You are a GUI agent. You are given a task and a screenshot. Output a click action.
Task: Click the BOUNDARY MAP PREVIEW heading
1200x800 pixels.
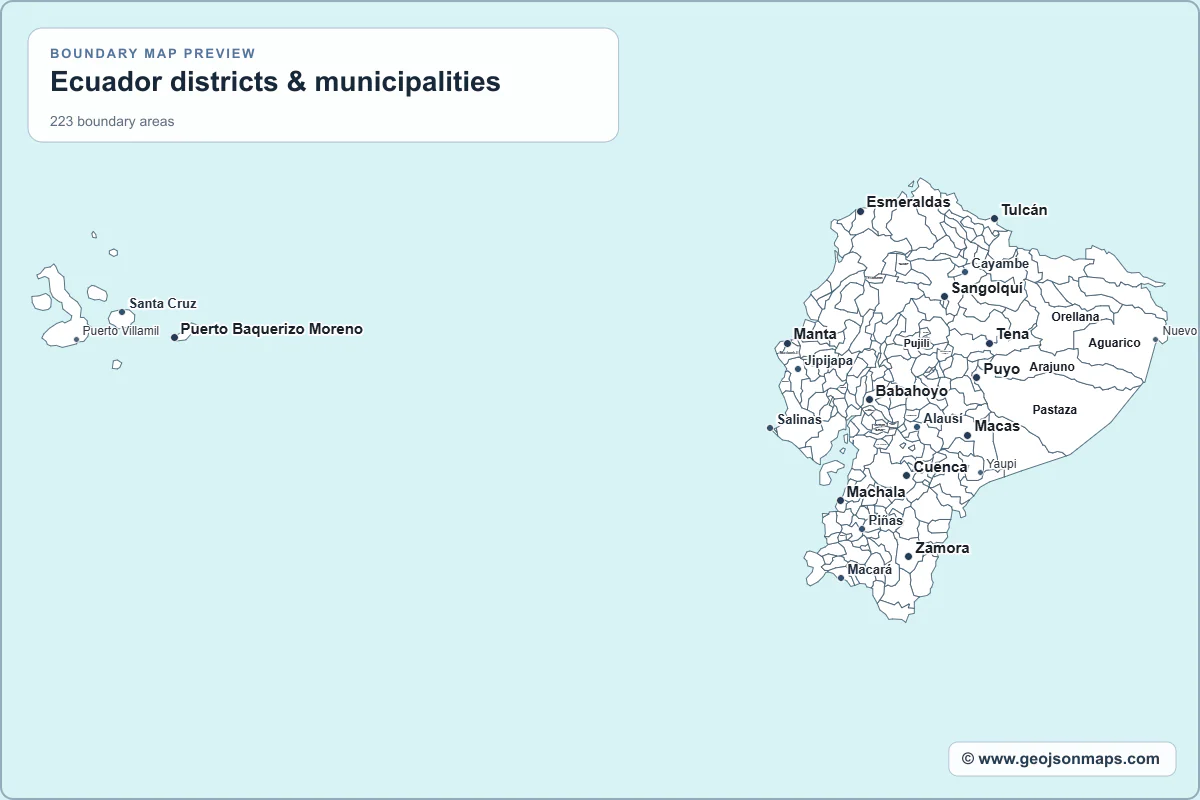point(153,53)
